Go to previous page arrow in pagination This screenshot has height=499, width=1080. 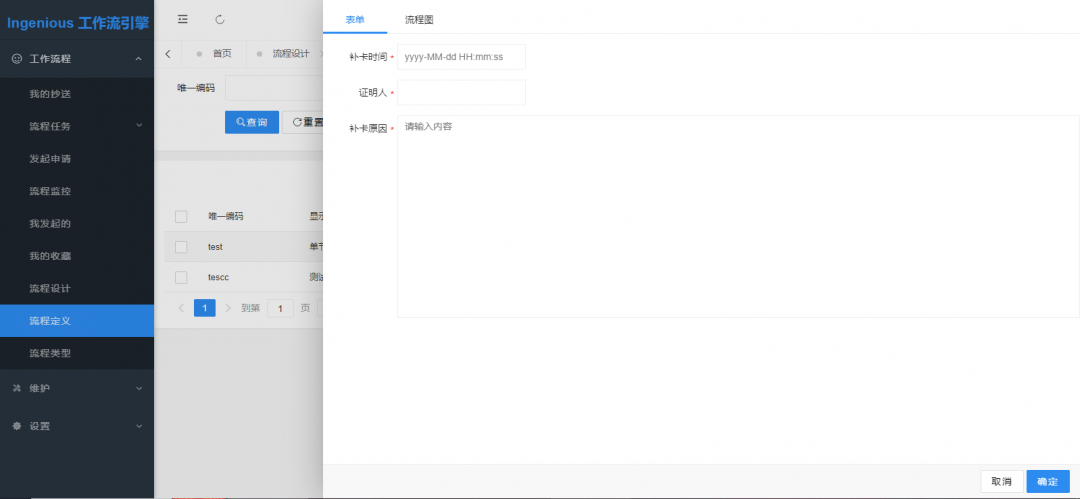[181, 307]
